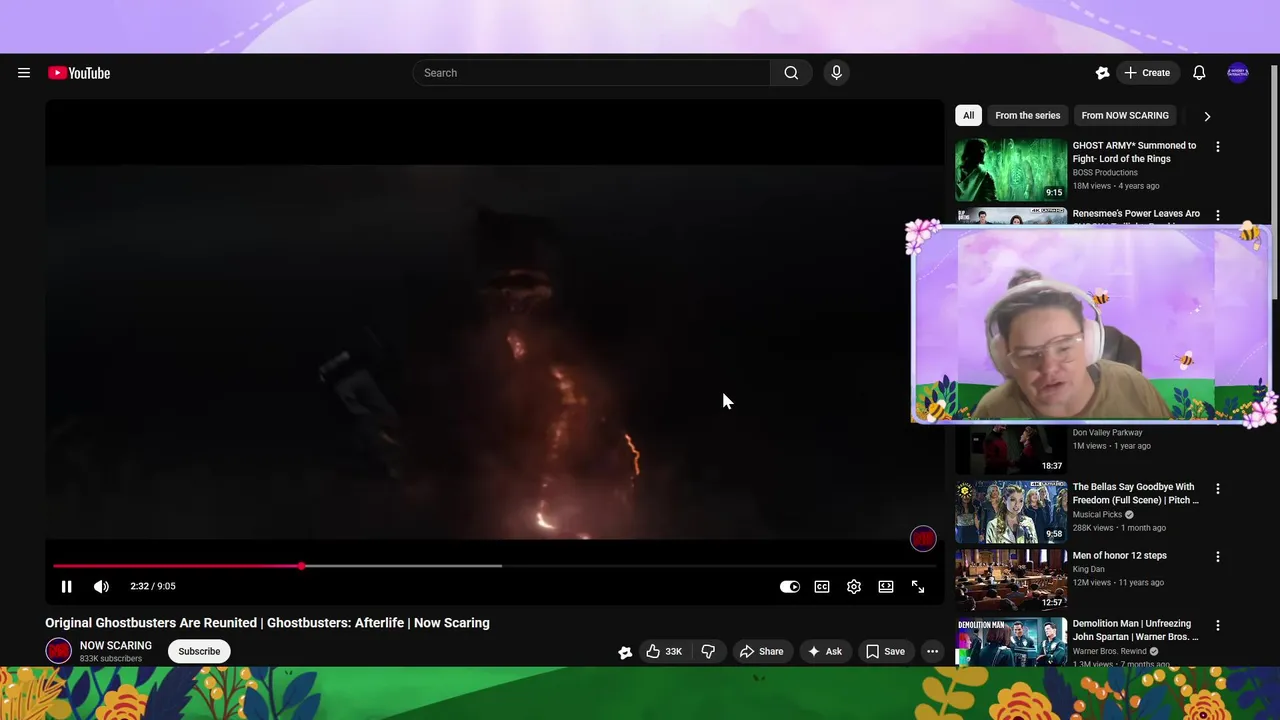Start voice search with microphone
The image size is (1280, 720).
point(837,73)
